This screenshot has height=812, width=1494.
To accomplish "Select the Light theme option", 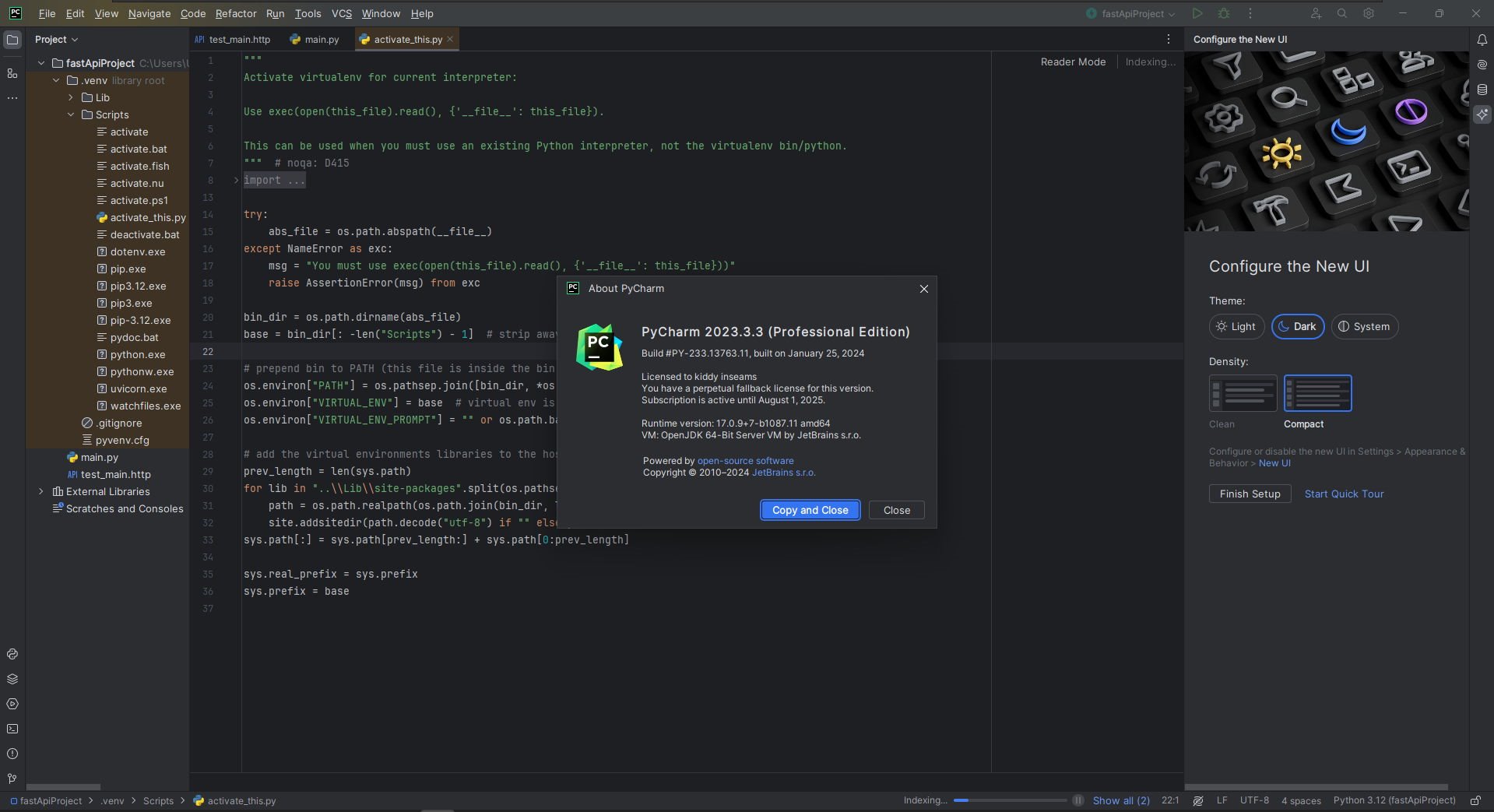I will click(1236, 326).
